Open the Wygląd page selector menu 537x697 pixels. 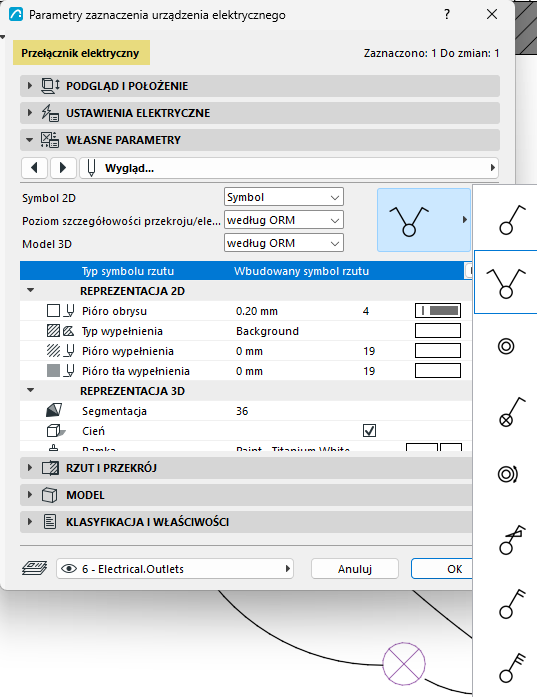pyautogui.click(x=289, y=168)
